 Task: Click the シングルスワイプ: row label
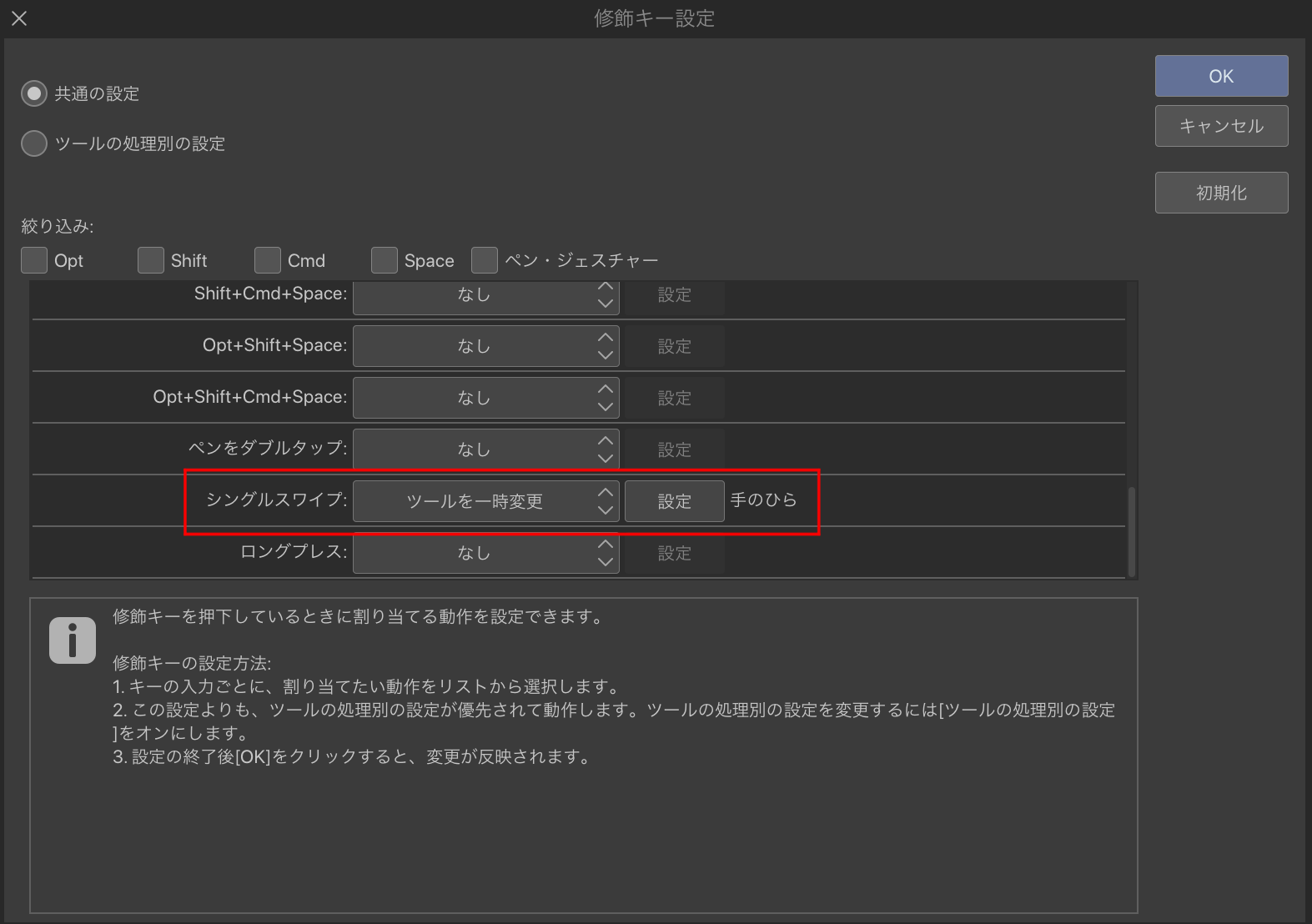point(277,500)
